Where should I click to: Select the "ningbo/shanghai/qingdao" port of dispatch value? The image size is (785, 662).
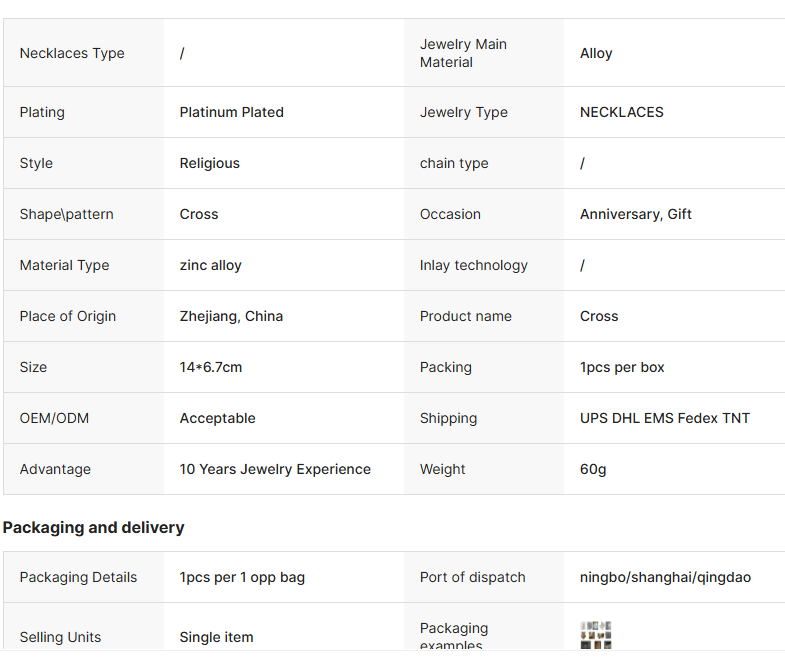pyautogui.click(x=665, y=577)
